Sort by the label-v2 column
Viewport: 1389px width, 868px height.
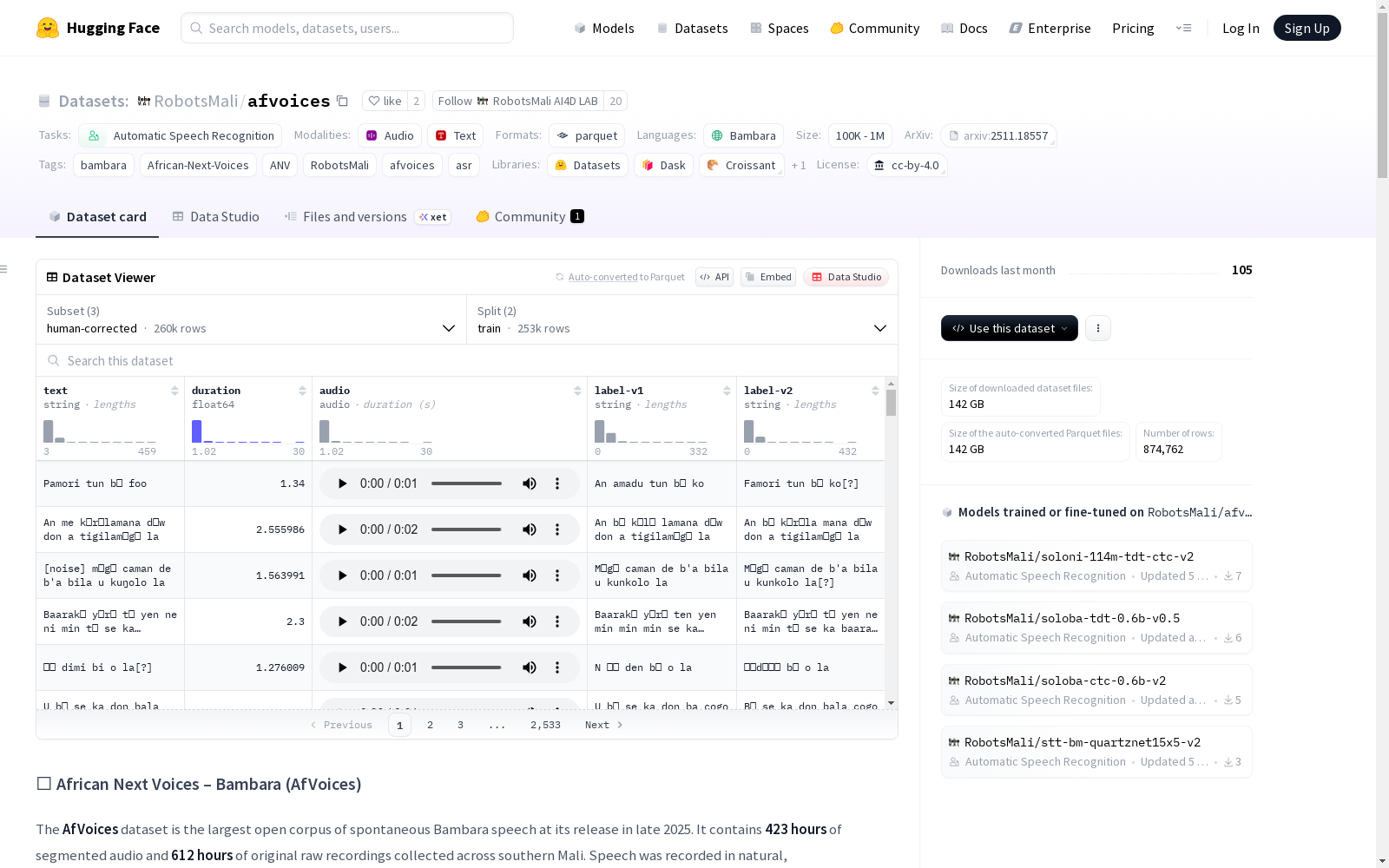click(x=875, y=391)
